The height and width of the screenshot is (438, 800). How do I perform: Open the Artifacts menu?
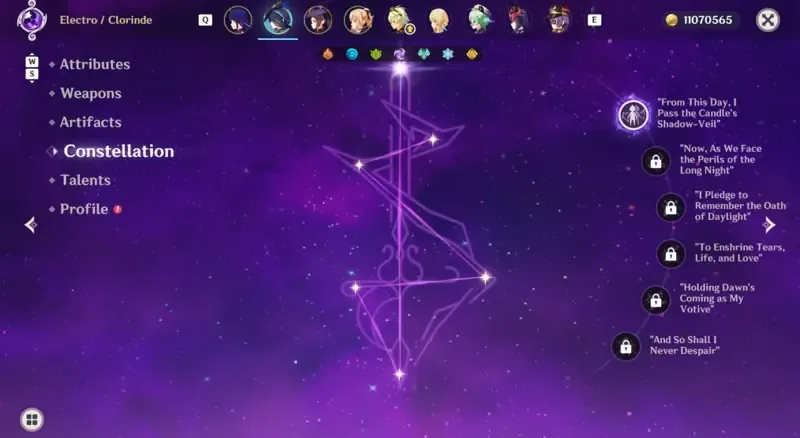pos(91,122)
